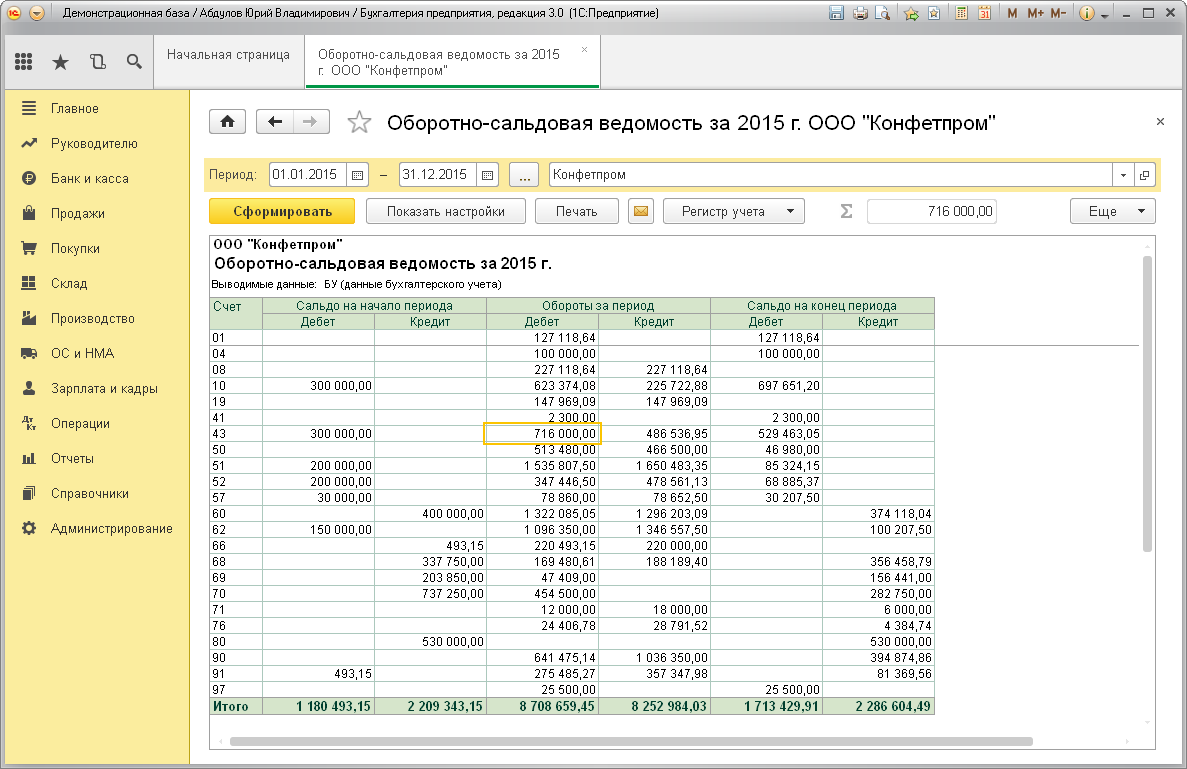Click the search magnifier icon
Image resolution: width=1187 pixels, height=769 pixels.
[x=133, y=62]
